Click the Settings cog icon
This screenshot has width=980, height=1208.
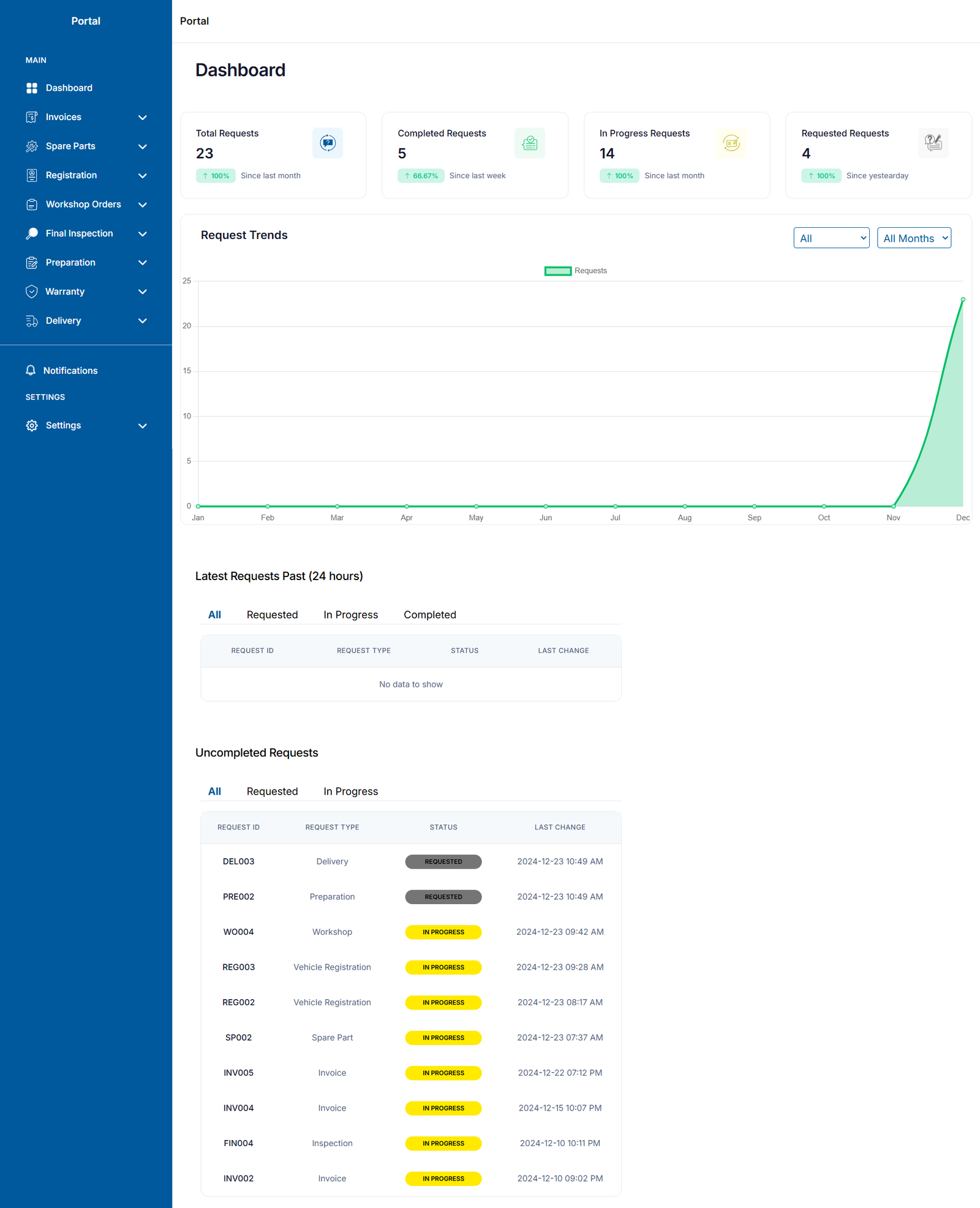pyautogui.click(x=32, y=426)
